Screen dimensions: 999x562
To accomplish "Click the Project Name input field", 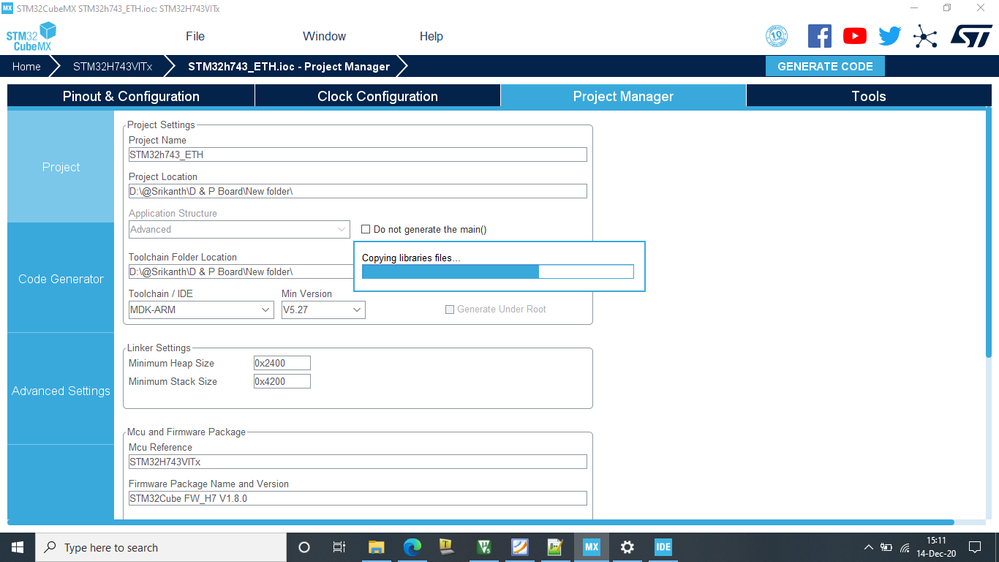I will point(357,155).
